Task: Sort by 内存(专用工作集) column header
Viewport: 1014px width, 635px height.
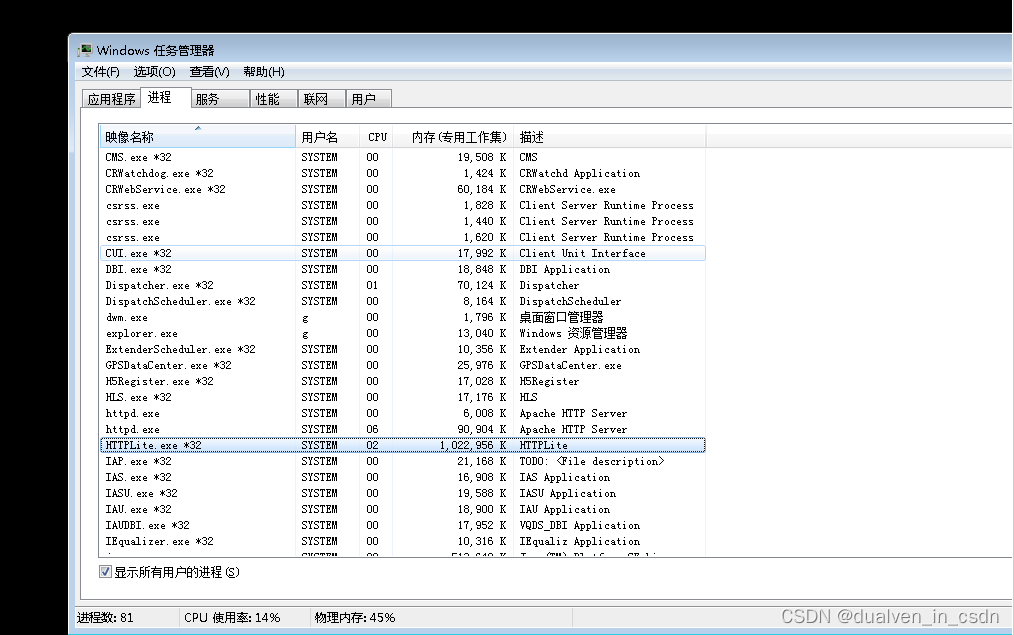Action: (x=453, y=137)
